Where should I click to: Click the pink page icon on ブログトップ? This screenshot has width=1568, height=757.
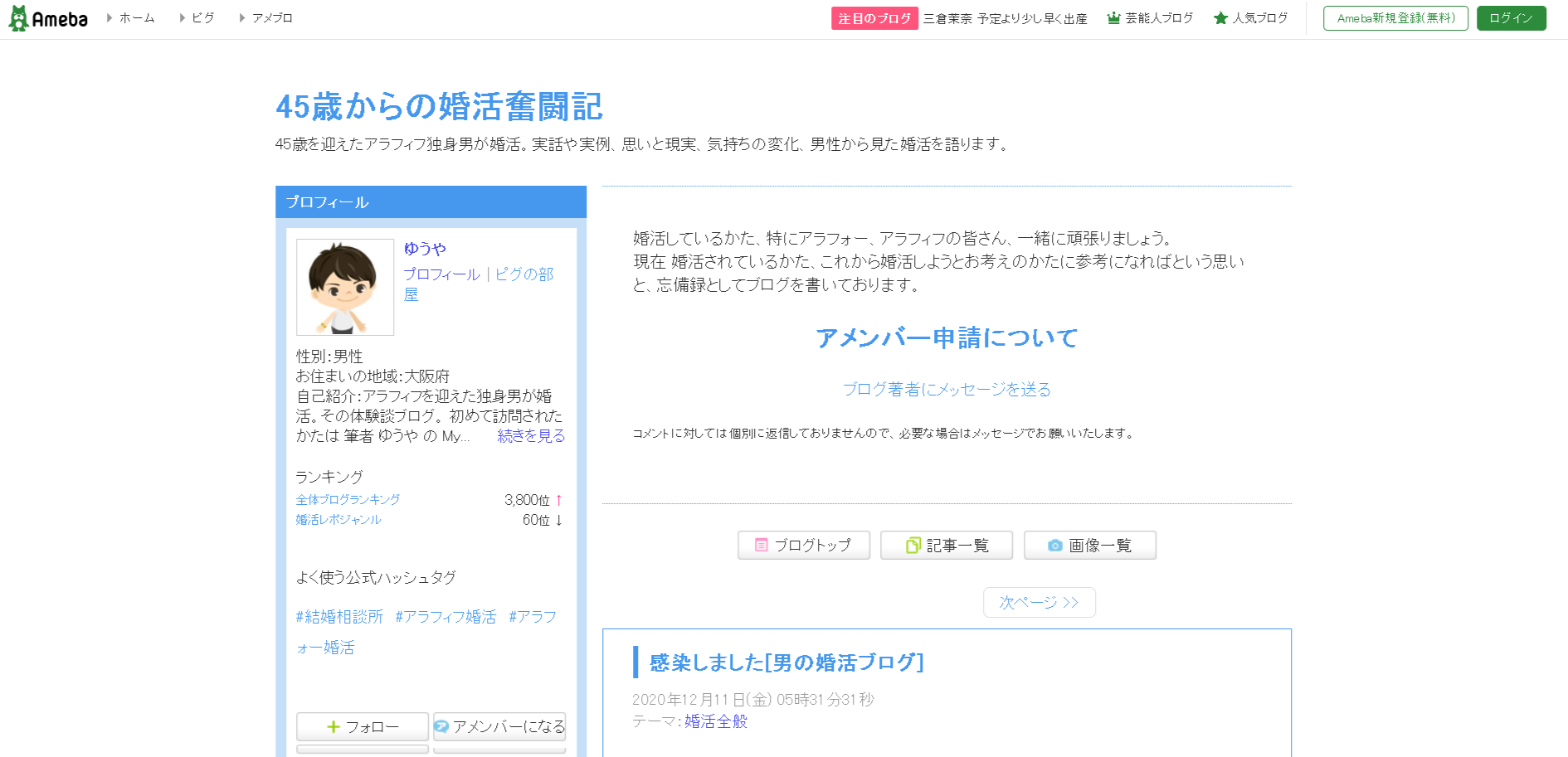(x=761, y=546)
